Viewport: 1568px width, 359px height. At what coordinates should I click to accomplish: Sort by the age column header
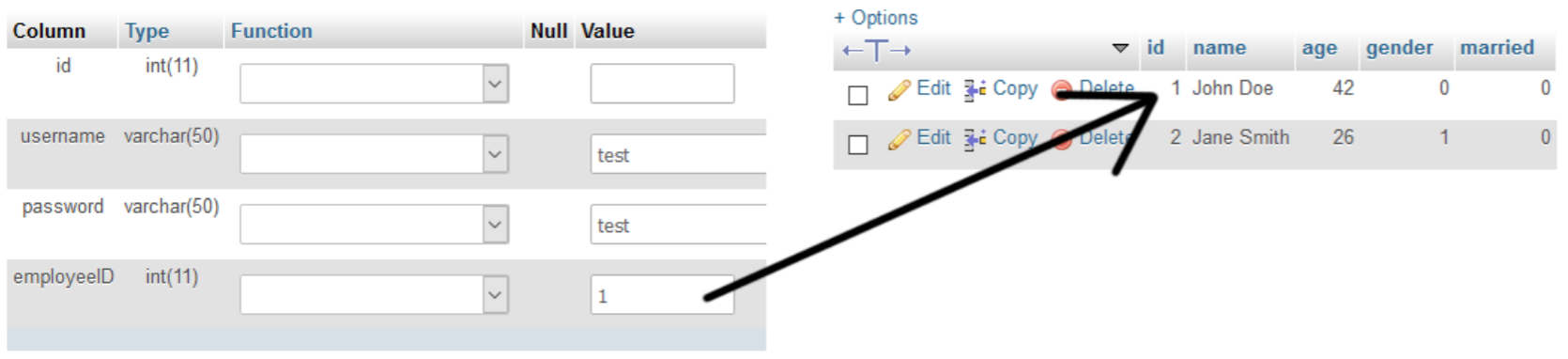point(1319,49)
